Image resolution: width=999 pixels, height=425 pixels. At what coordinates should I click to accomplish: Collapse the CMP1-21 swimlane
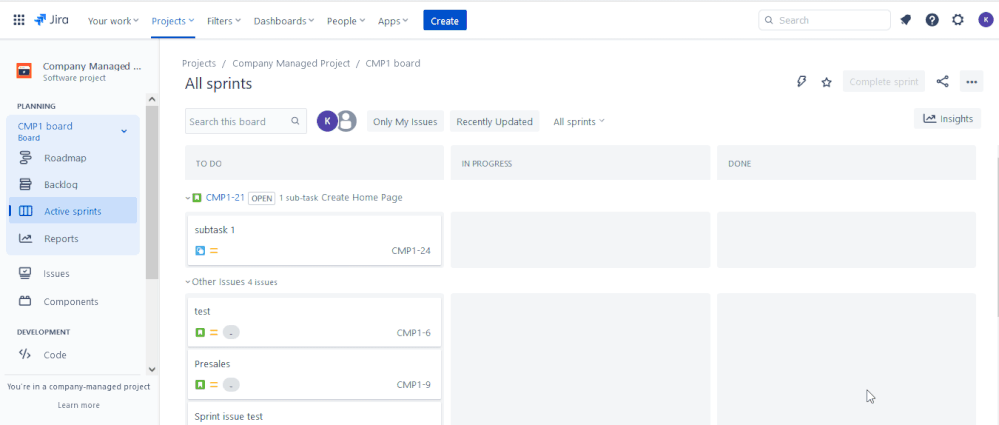[x=188, y=198]
